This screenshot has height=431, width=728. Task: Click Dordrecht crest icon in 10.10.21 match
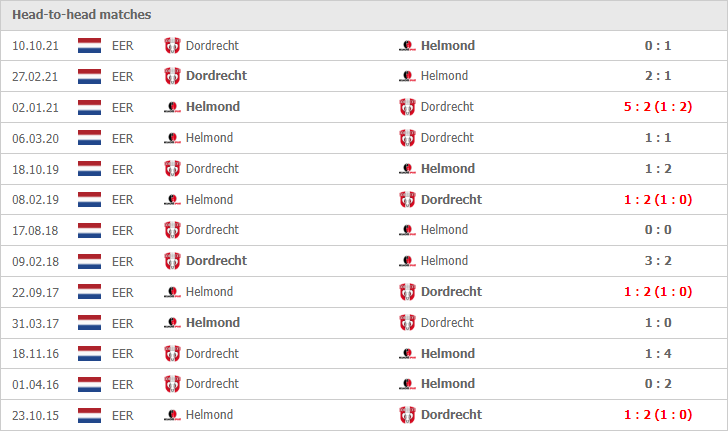(172, 46)
